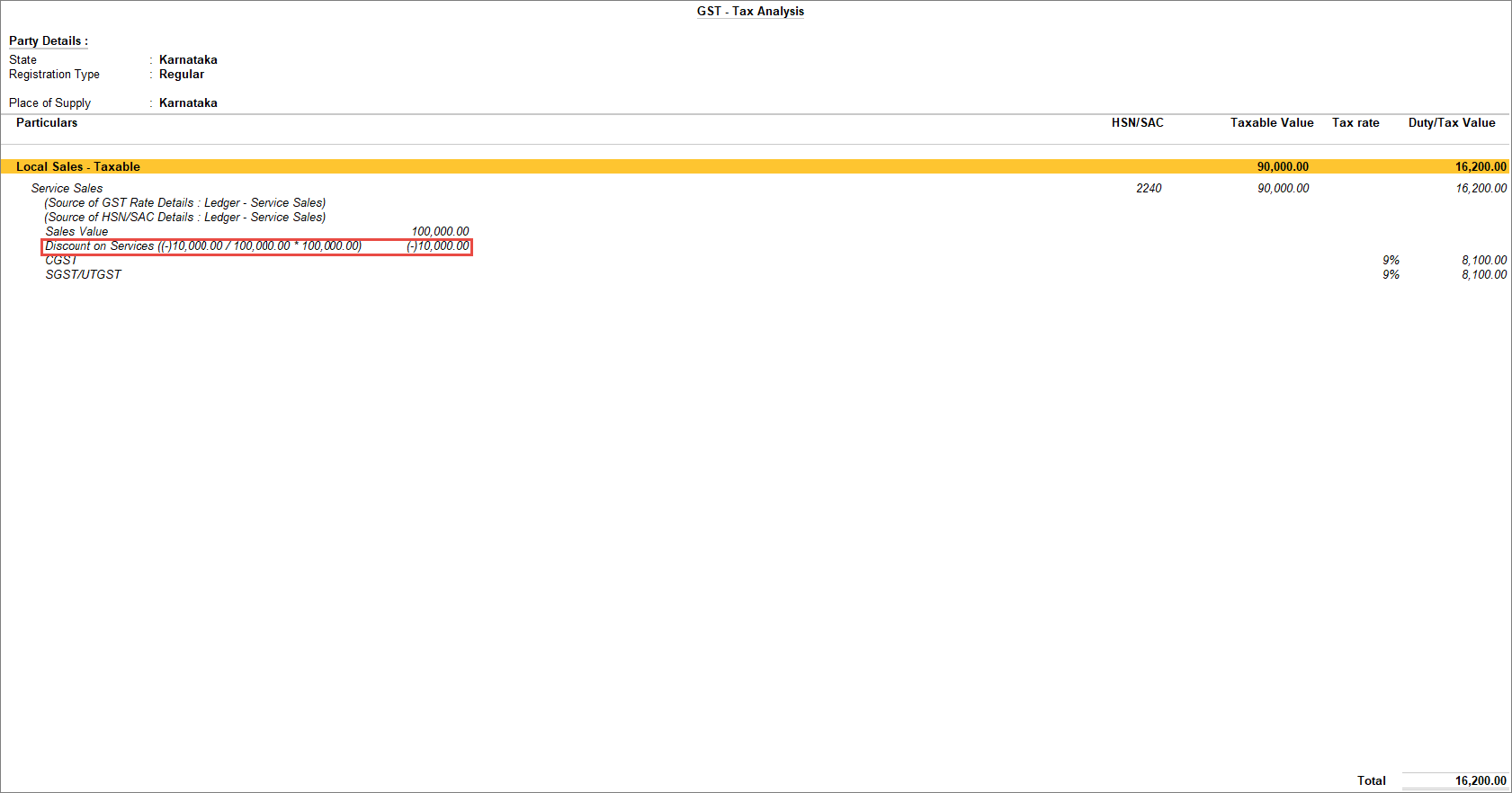The image size is (1512, 793).
Task: Click the Party Details heading
Action: (x=48, y=40)
